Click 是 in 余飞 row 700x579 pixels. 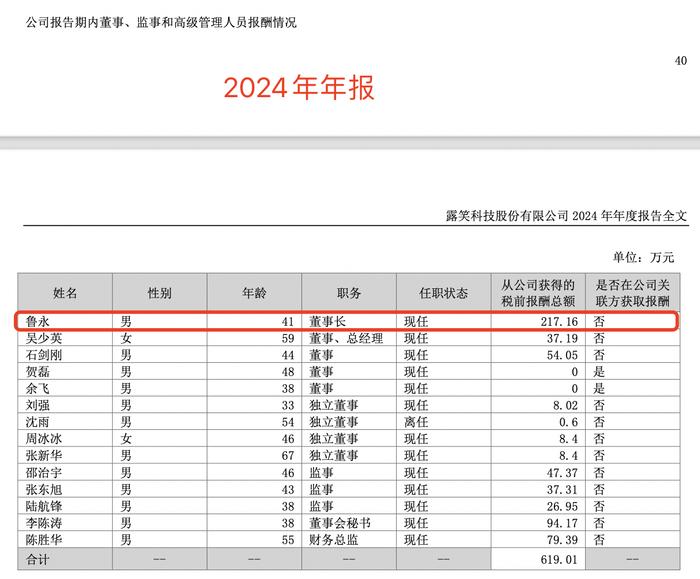pyautogui.click(x=599, y=389)
